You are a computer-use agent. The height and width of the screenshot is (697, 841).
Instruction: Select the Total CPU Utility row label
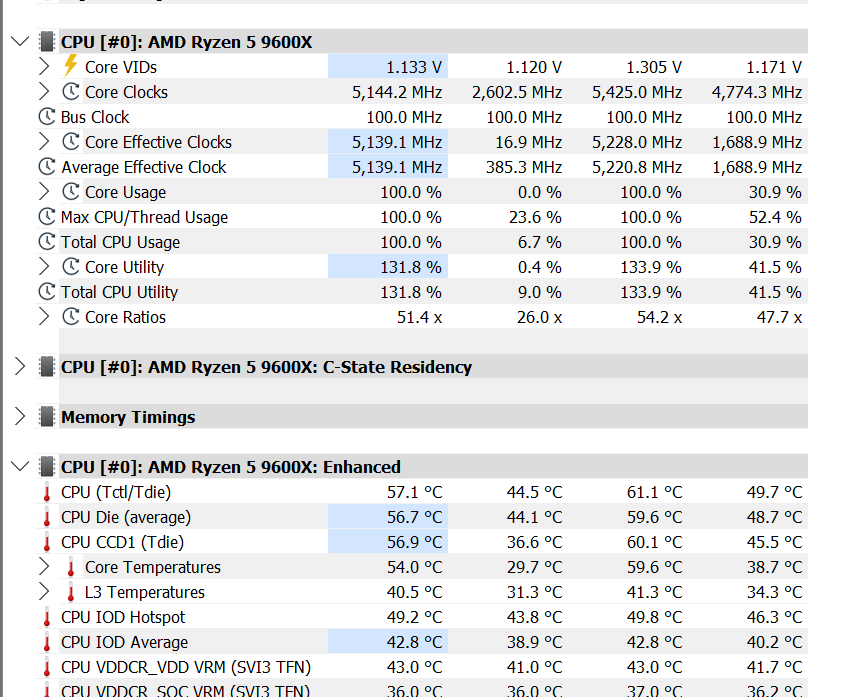pos(119,292)
